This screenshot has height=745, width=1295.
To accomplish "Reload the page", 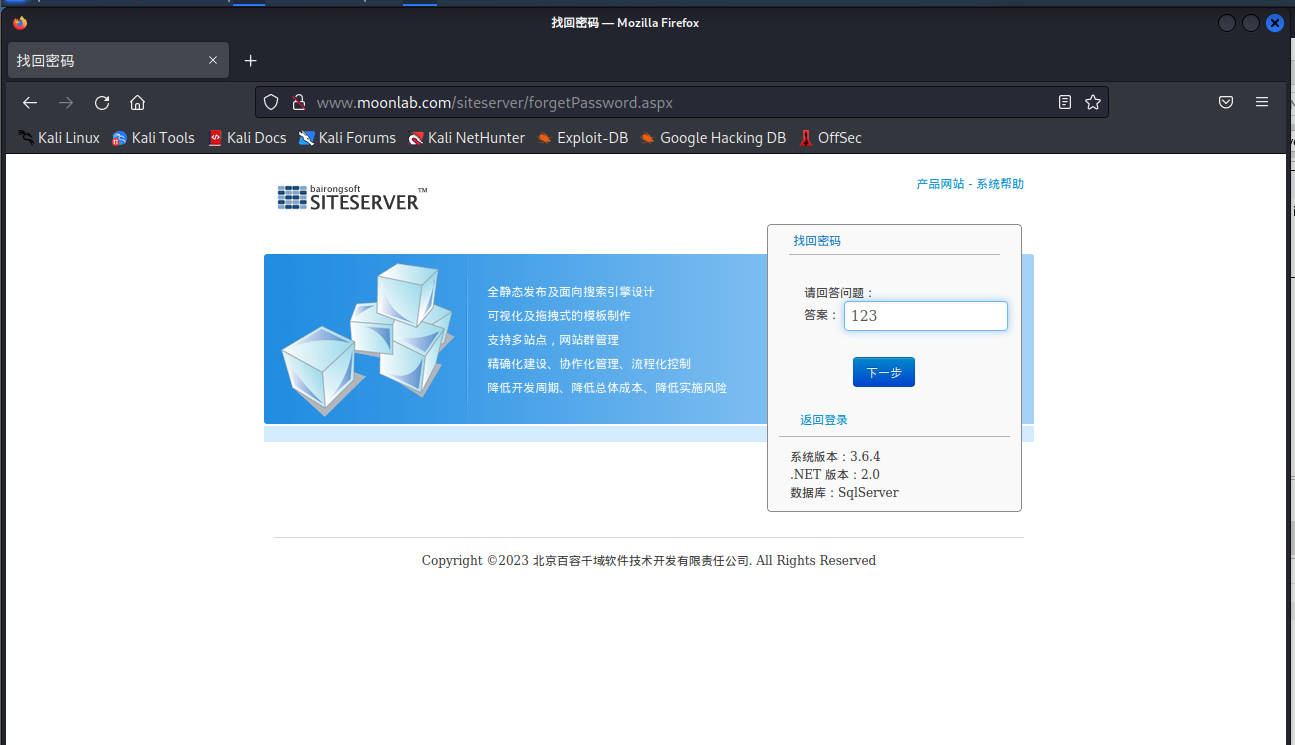I will tap(101, 102).
